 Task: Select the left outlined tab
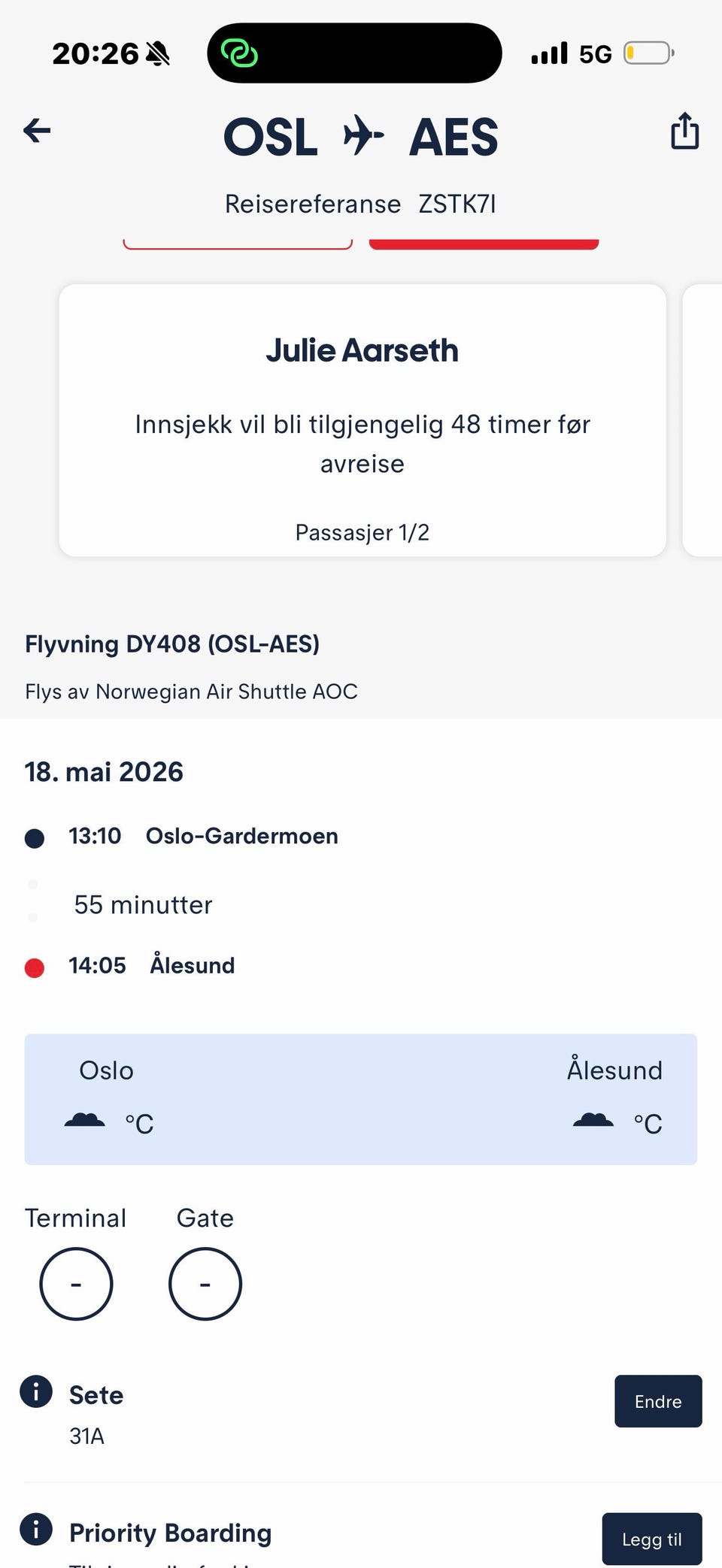click(238, 244)
